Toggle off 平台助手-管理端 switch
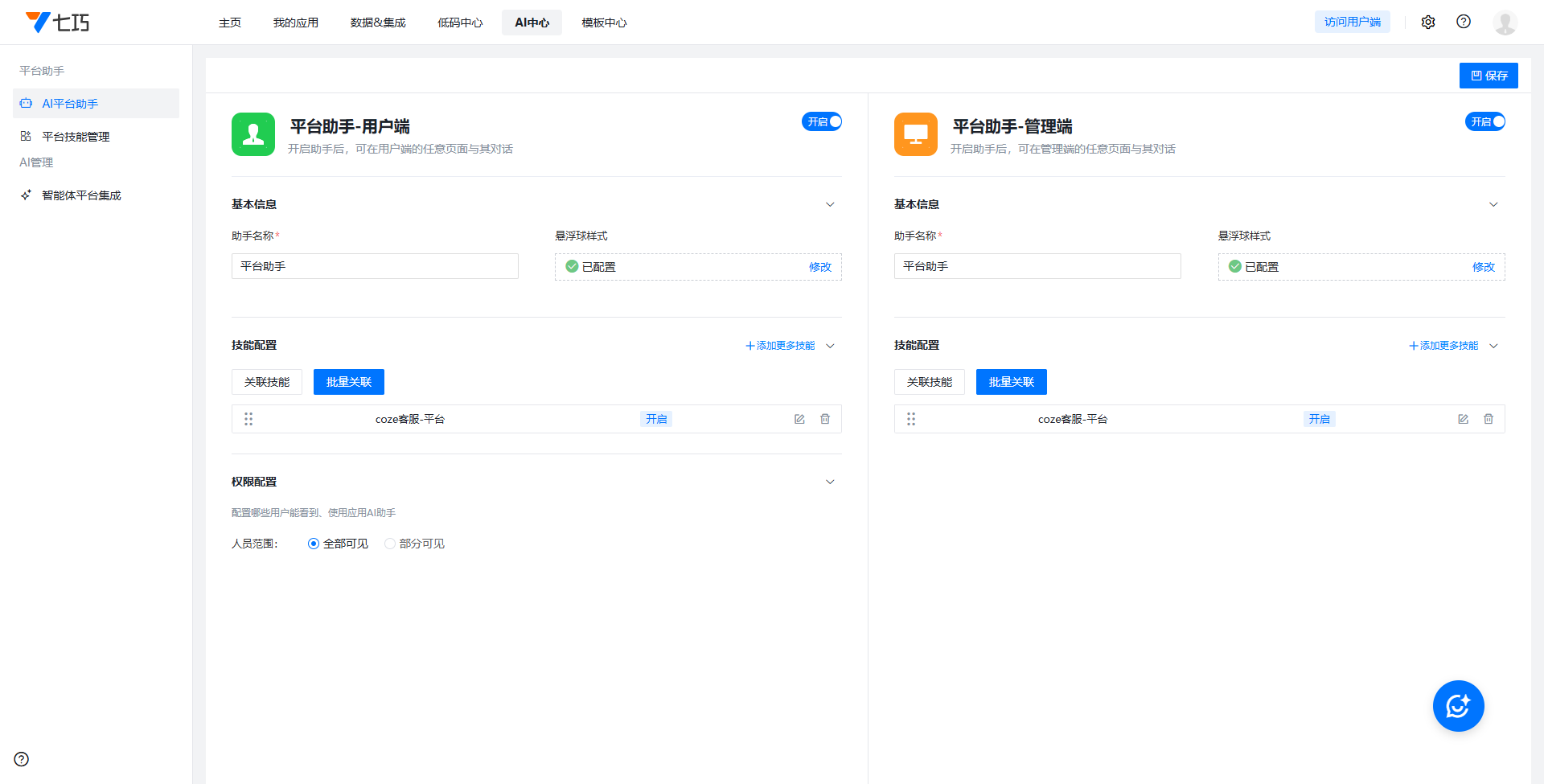This screenshot has width=1544, height=784. (x=1484, y=121)
